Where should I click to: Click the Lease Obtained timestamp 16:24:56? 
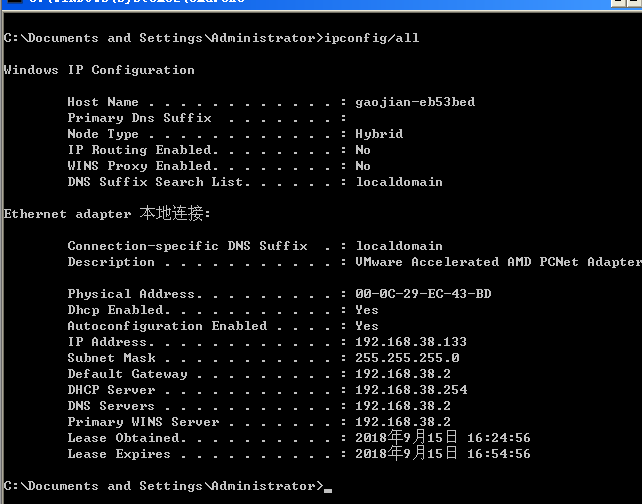[498, 438]
